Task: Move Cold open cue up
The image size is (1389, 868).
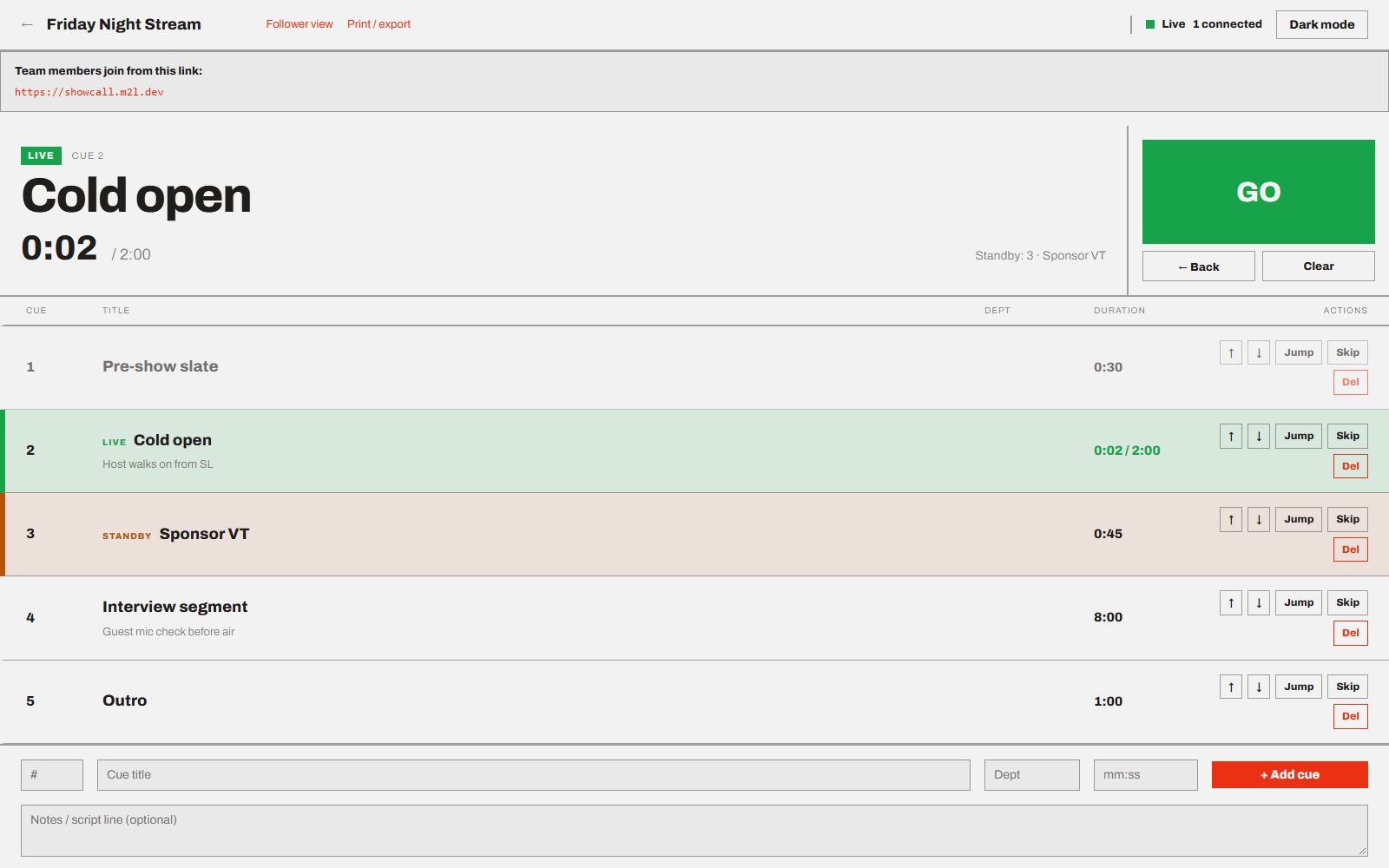Action: coord(1231,436)
